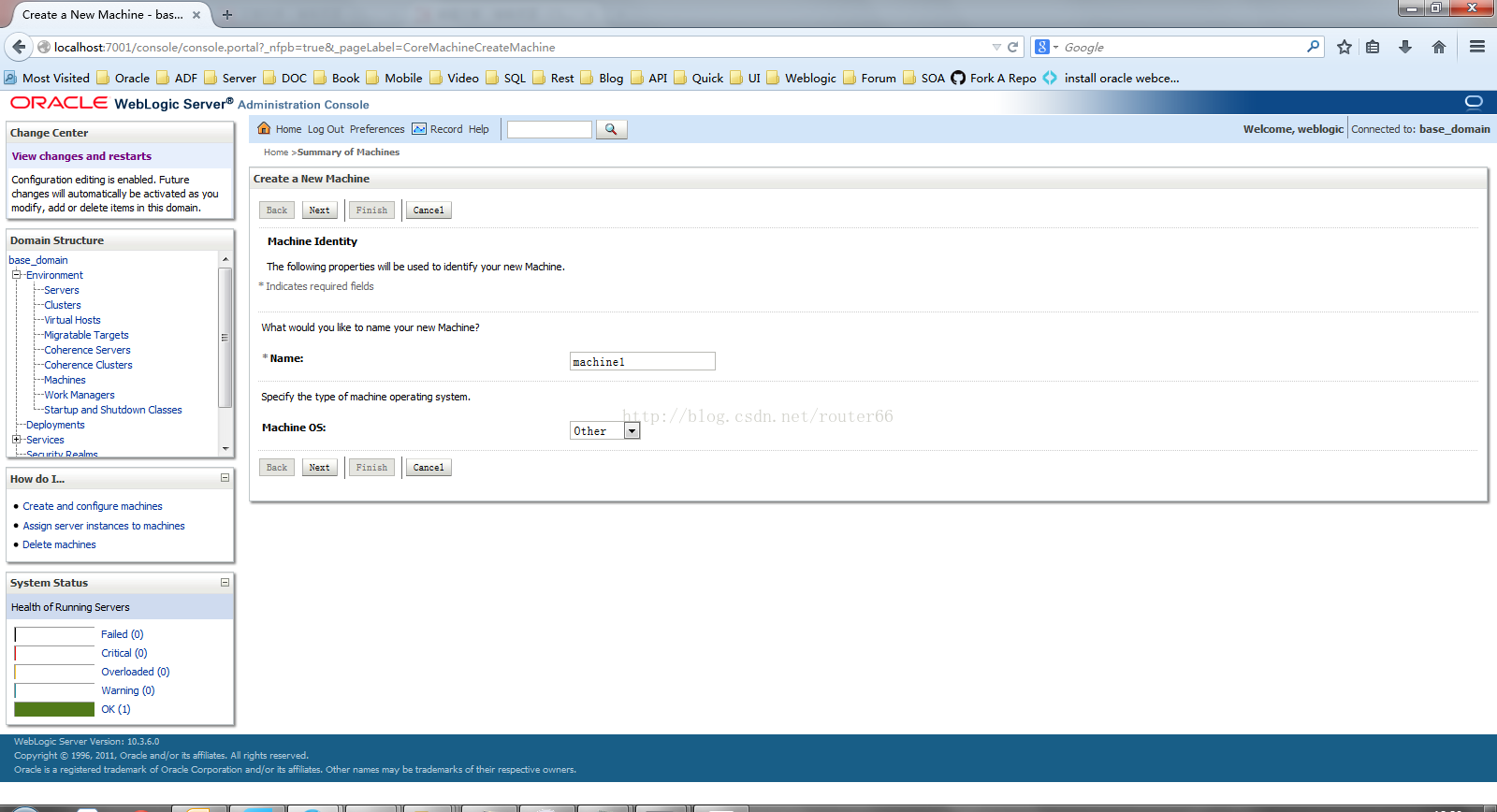Open the browser hamburger menu
Screen dimensions: 1497x812
[1477, 47]
